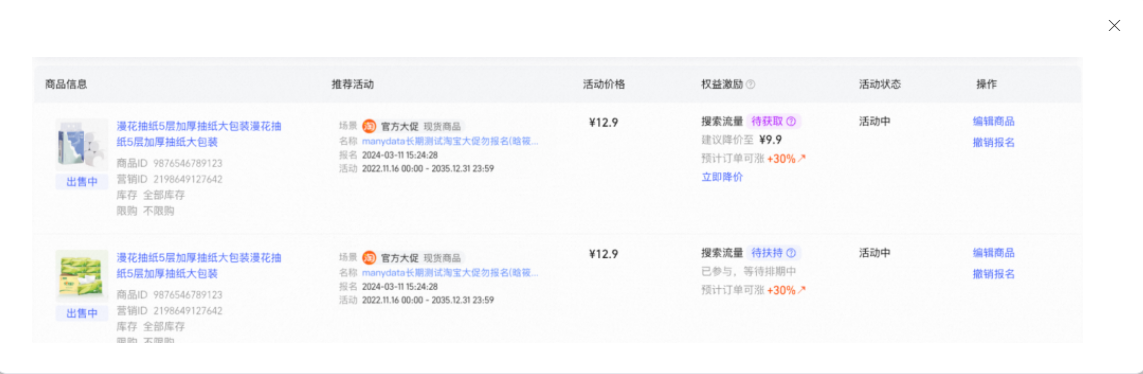Select signup time 2024-03-11 15:24:28 in 待获取 row

pyautogui.click(x=399, y=155)
